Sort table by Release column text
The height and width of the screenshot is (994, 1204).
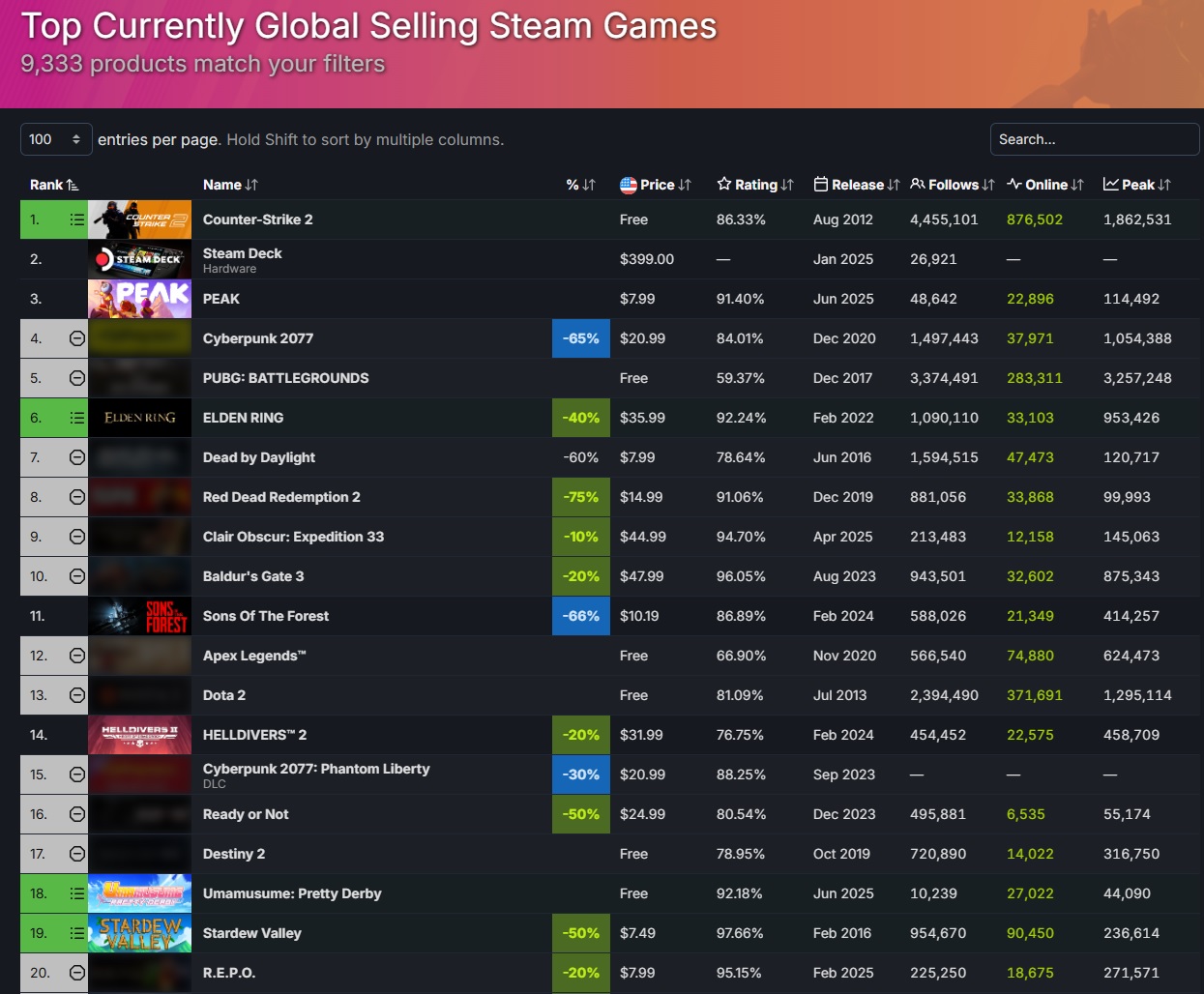(858, 185)
